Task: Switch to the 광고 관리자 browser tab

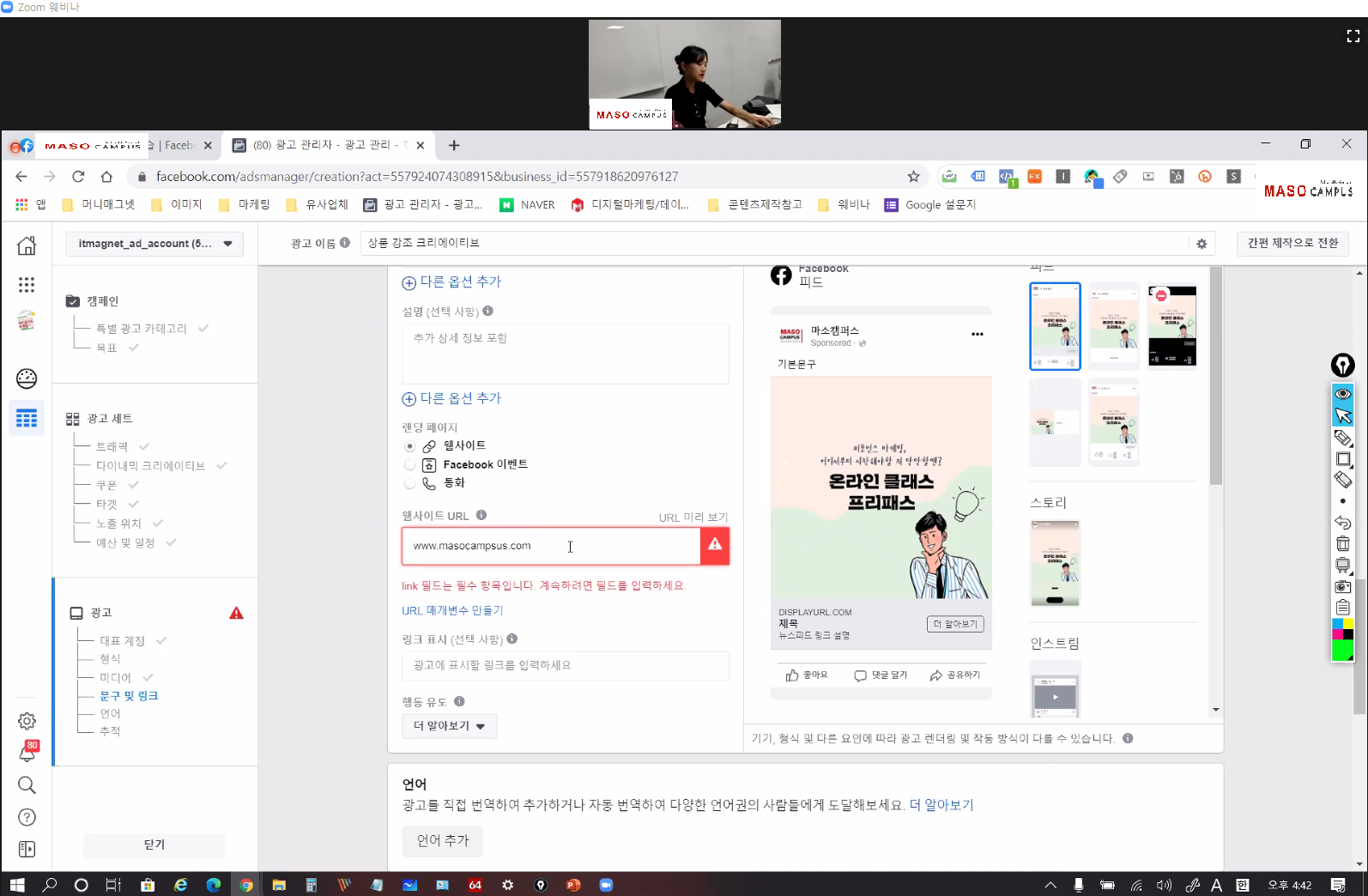Action: click(x=329, y=145)
